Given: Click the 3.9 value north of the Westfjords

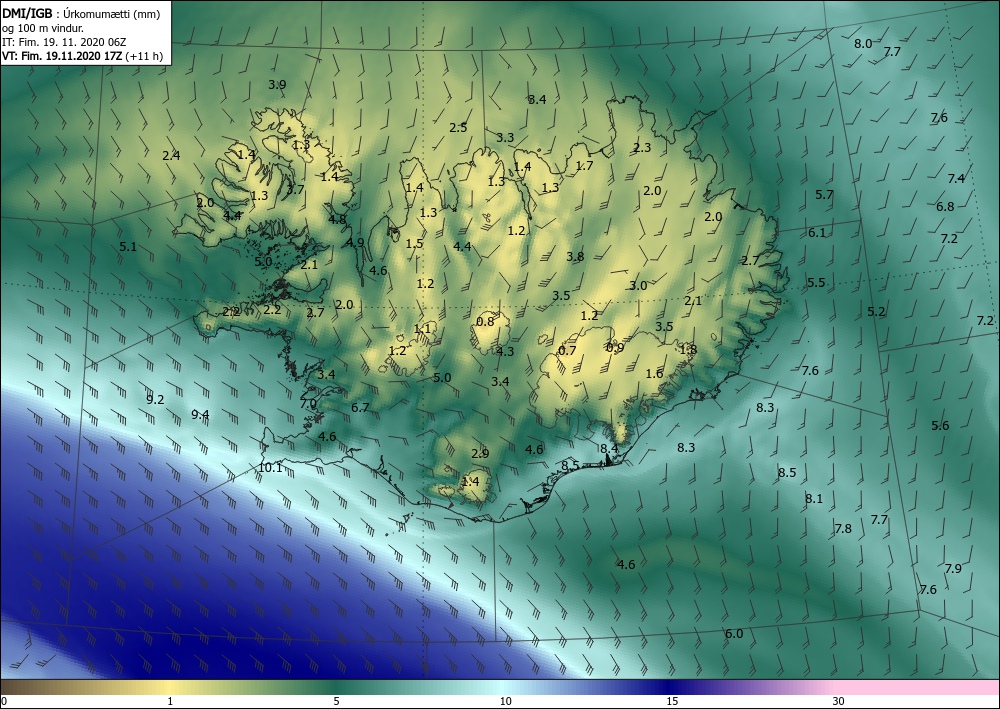Looking at the screenshot, I should tap(277, 85).
